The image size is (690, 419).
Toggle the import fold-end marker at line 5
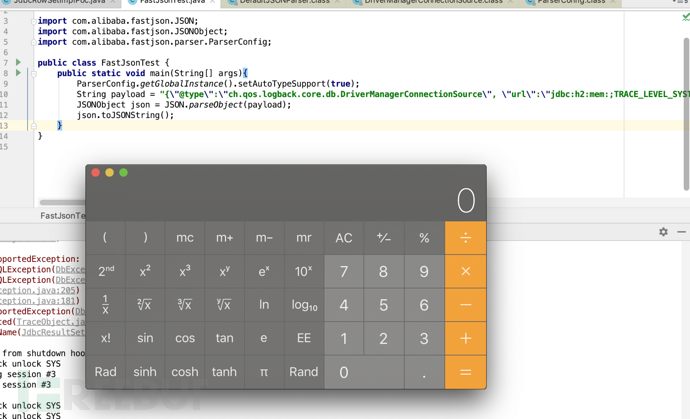pos(33,42)
